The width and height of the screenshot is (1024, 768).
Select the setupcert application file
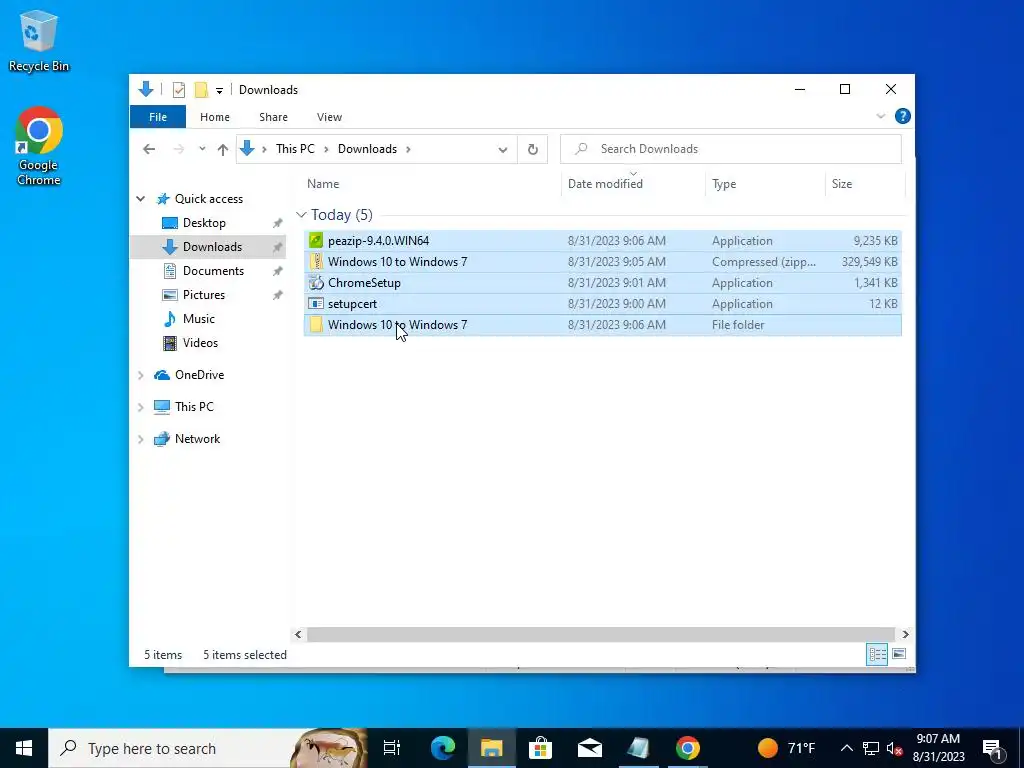click(x=602, y=304)
